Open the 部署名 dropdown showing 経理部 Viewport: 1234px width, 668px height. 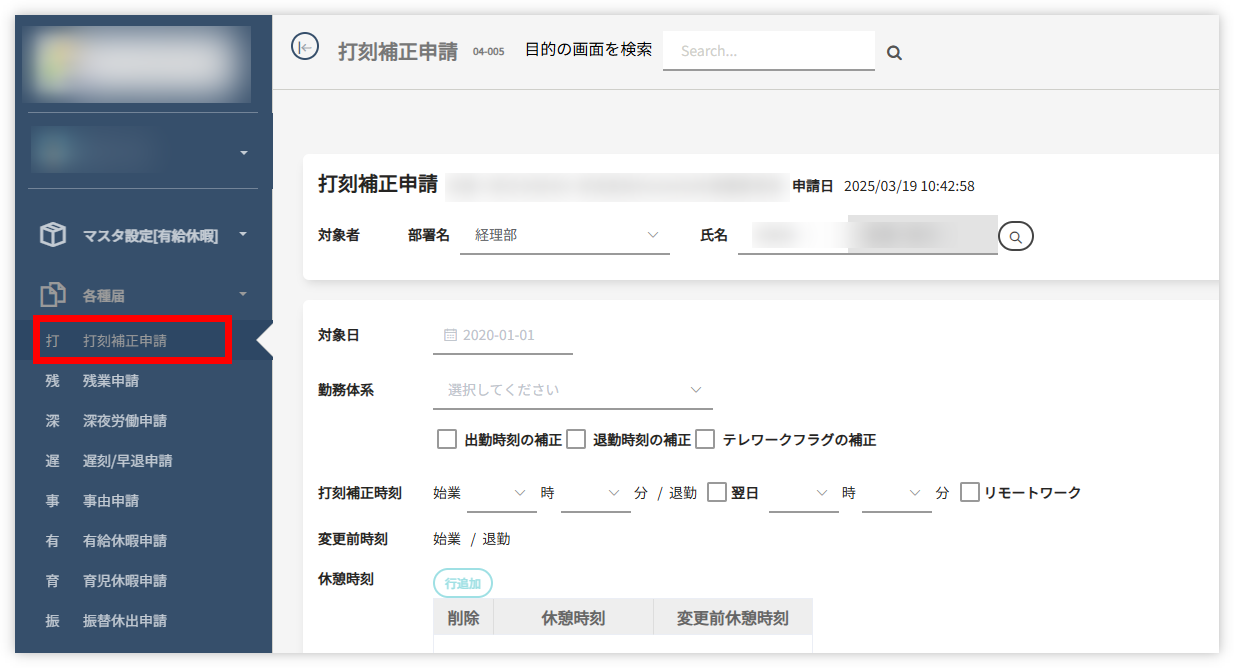(x=564, y=235)
